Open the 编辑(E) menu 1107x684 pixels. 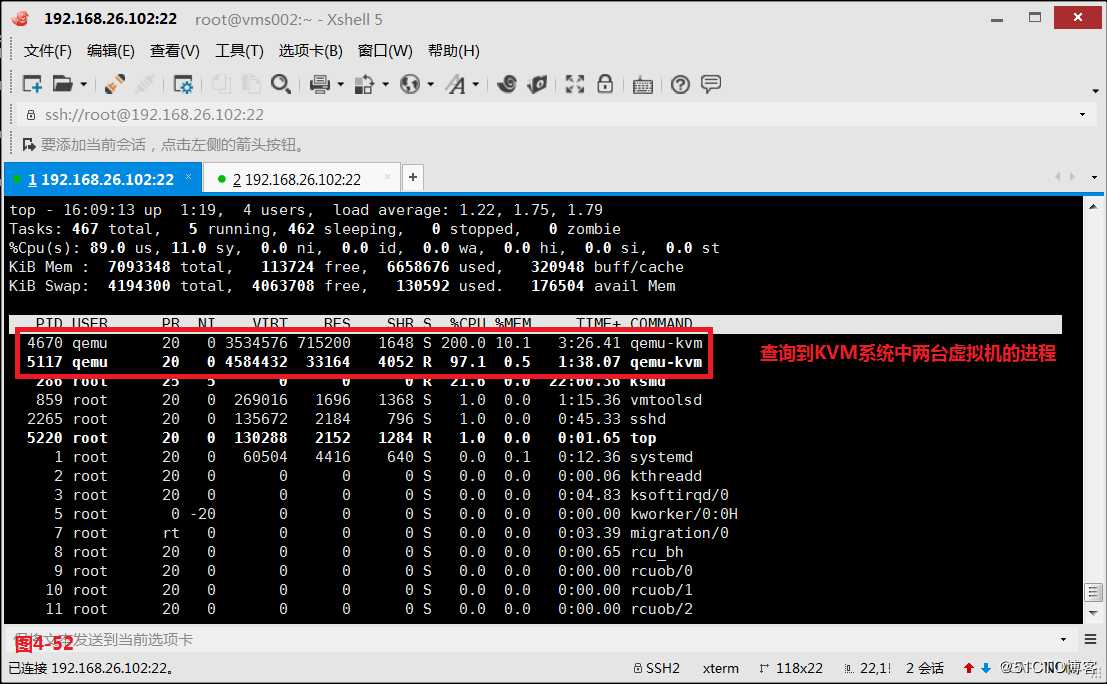pos(110,51)
